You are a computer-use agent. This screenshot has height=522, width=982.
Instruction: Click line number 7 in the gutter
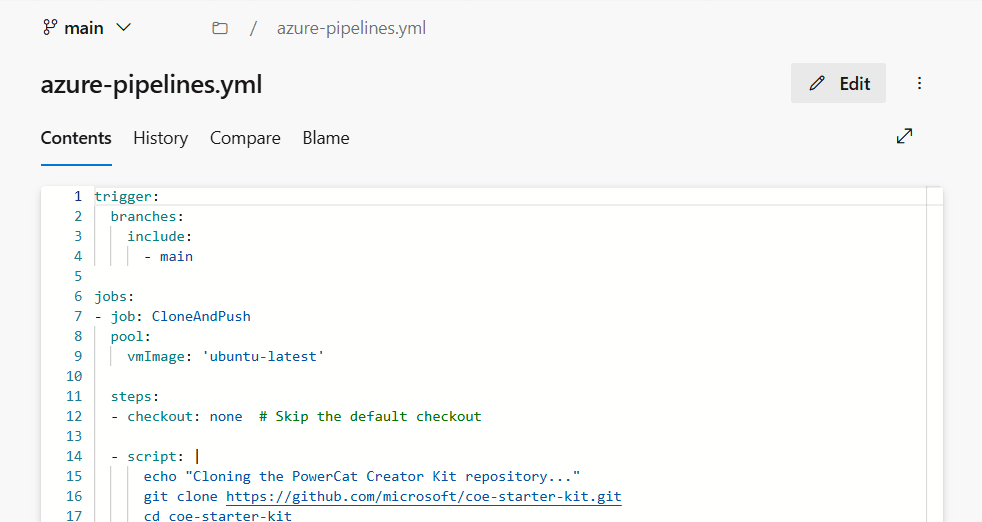click(77, 316)
